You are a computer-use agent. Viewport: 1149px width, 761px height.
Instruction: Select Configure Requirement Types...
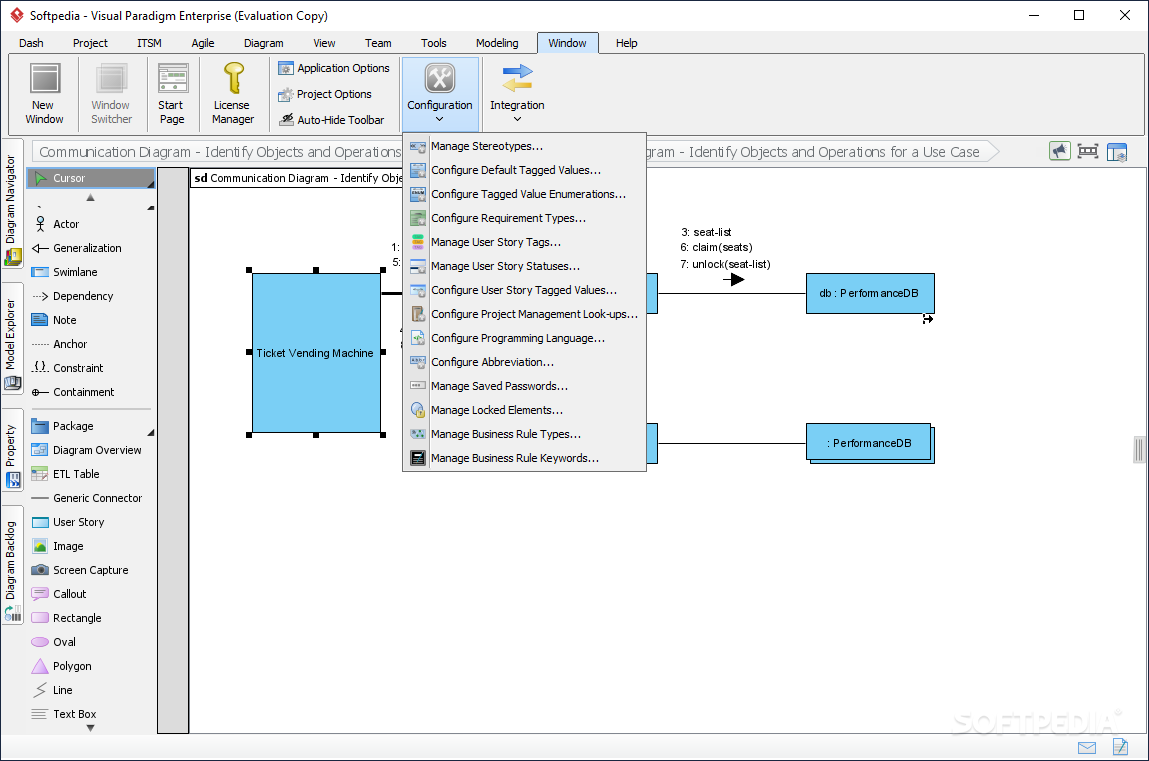pos(525,218)
